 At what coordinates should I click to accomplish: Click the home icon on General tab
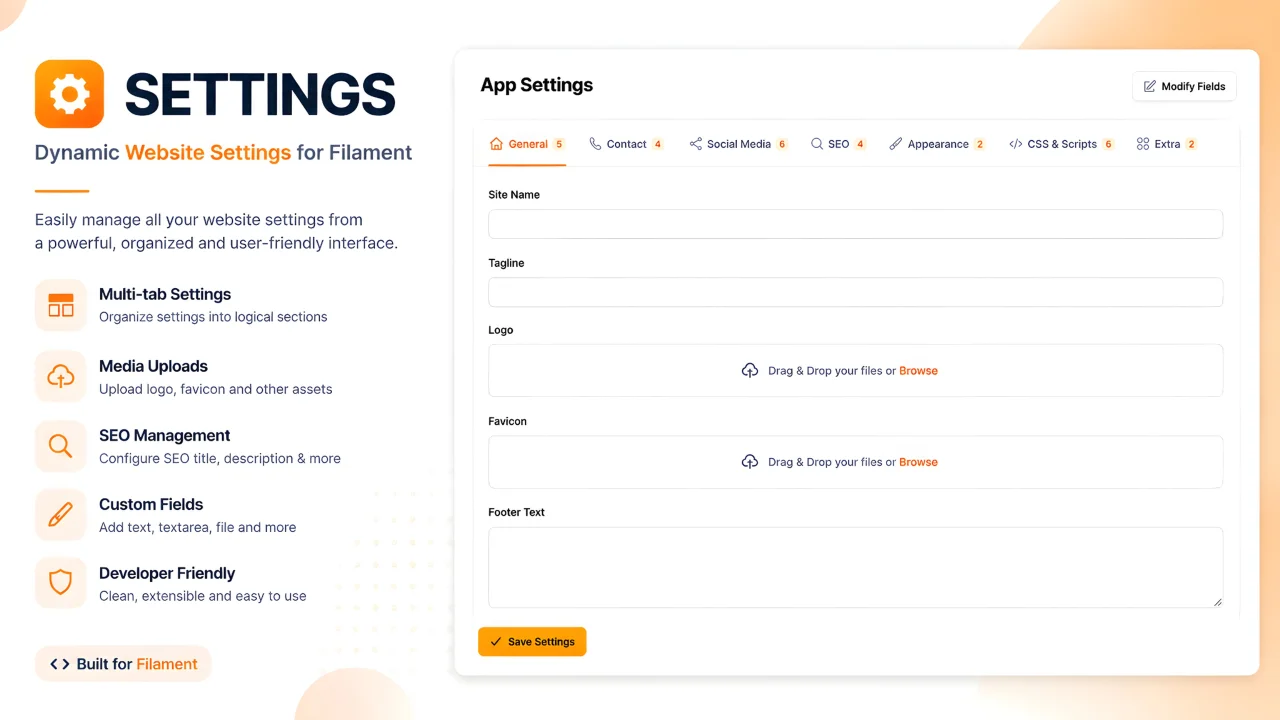click(496, 144)
